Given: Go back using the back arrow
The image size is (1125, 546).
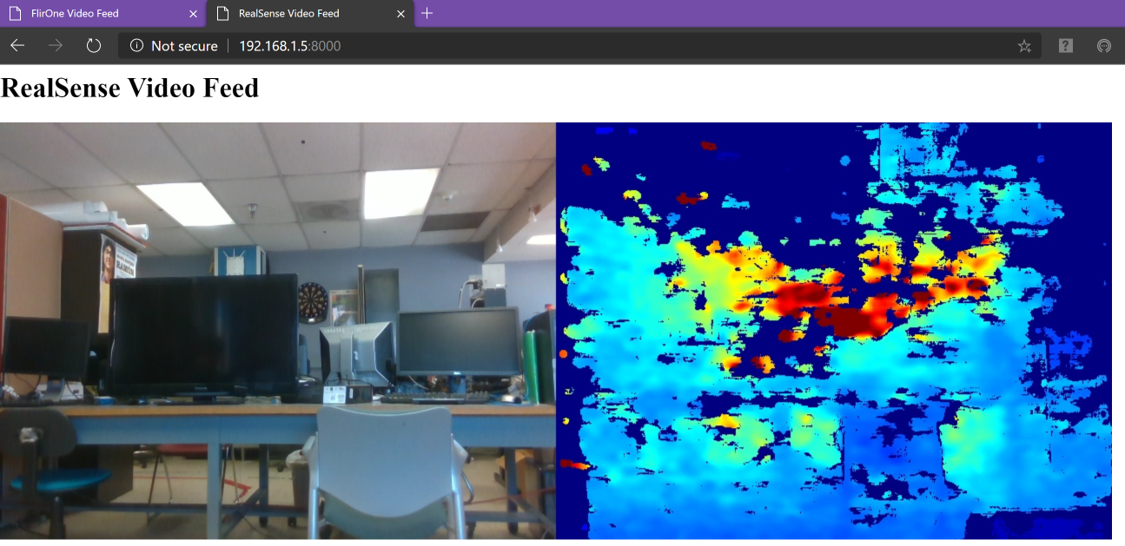Looking at the screenshot, I should (x=17, y=46).
